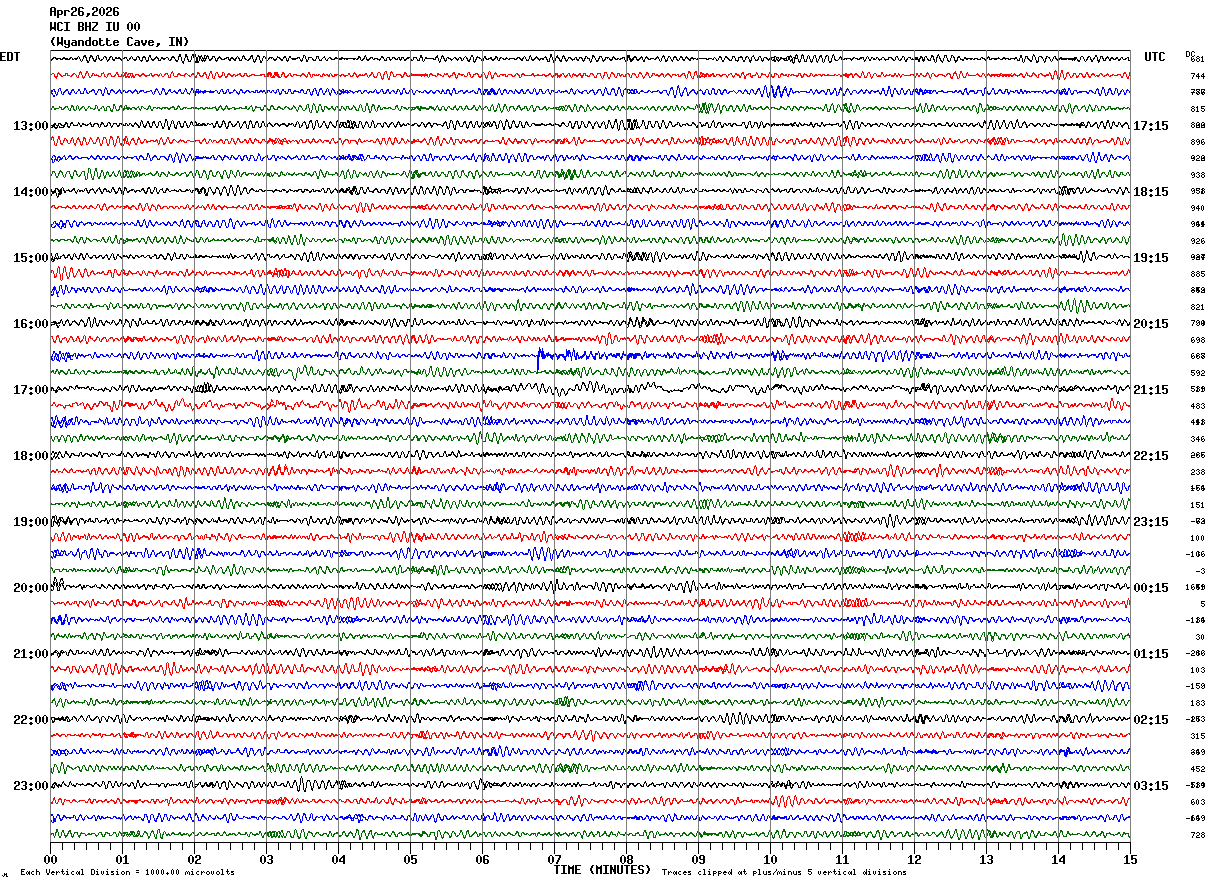Select the 22:00 EDT row label
The height and width of the screenshot is (886, 1210).
[30, 720]
